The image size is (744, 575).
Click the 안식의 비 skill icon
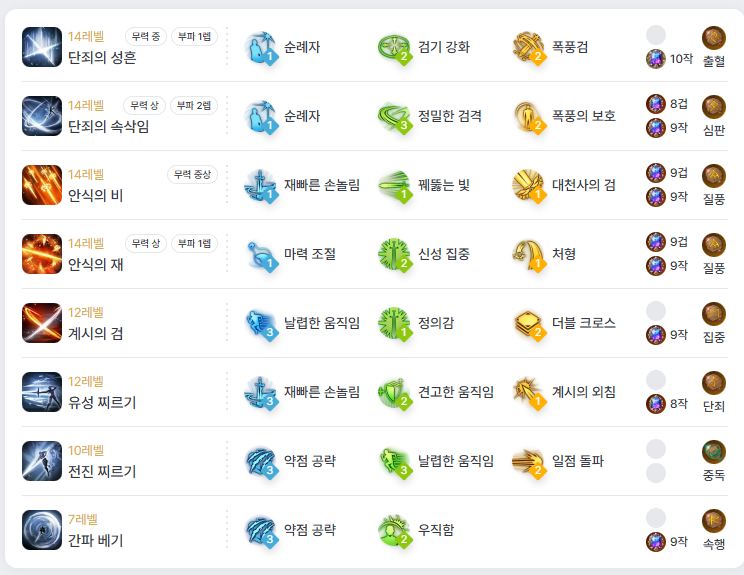[42, 185]
